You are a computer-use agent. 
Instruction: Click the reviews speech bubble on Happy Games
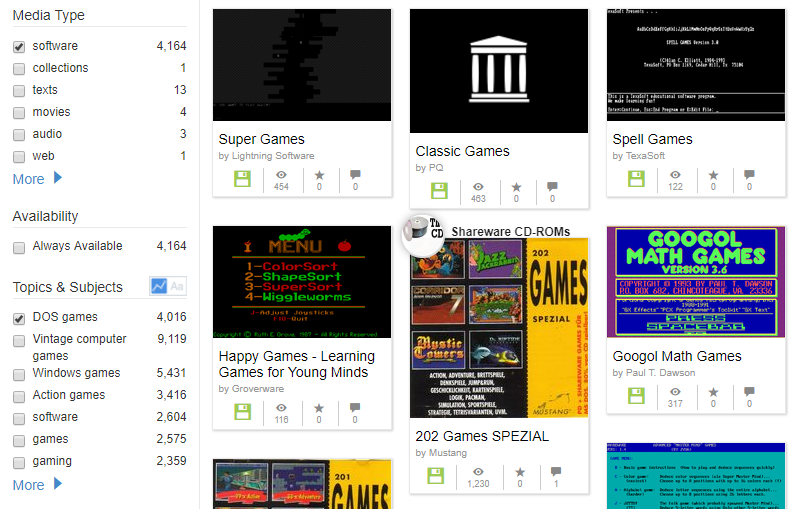(355, 408)
